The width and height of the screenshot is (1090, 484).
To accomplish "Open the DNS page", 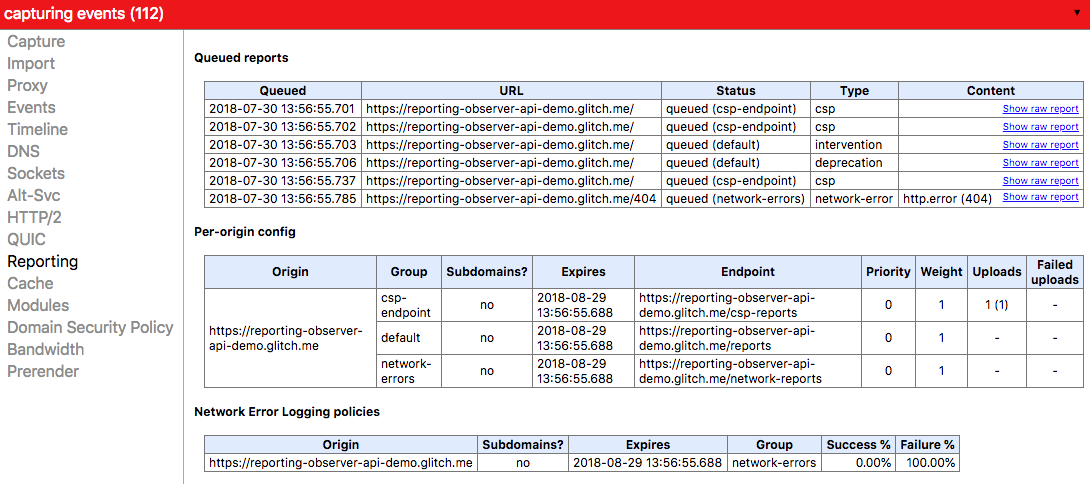I will (x=23, y=152).
